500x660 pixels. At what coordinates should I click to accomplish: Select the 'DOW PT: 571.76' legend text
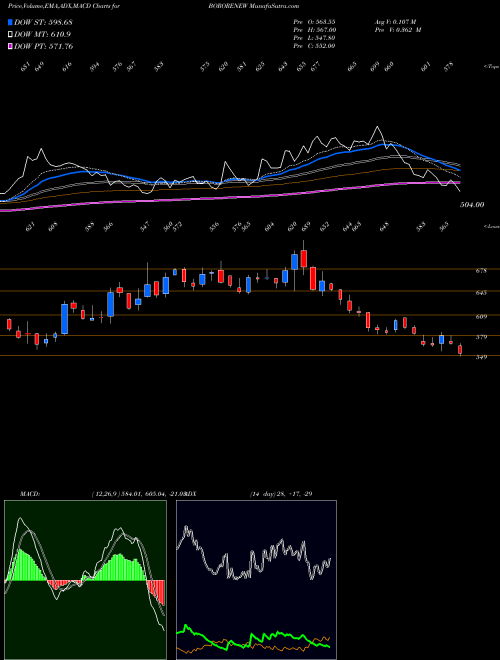coord(43,46)
